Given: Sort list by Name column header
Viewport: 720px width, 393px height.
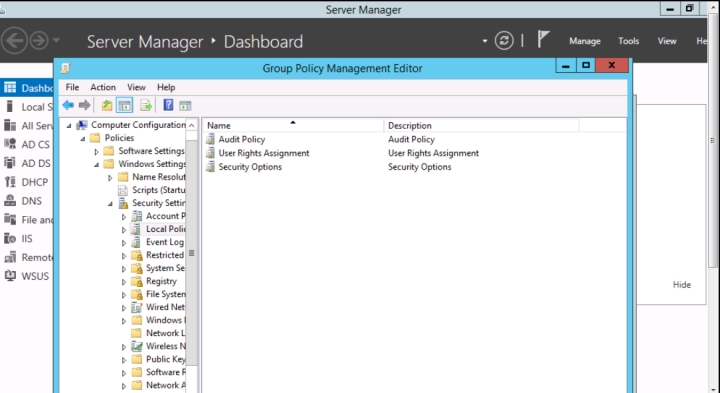Looking at the screenshot, I should pos(292,125).
